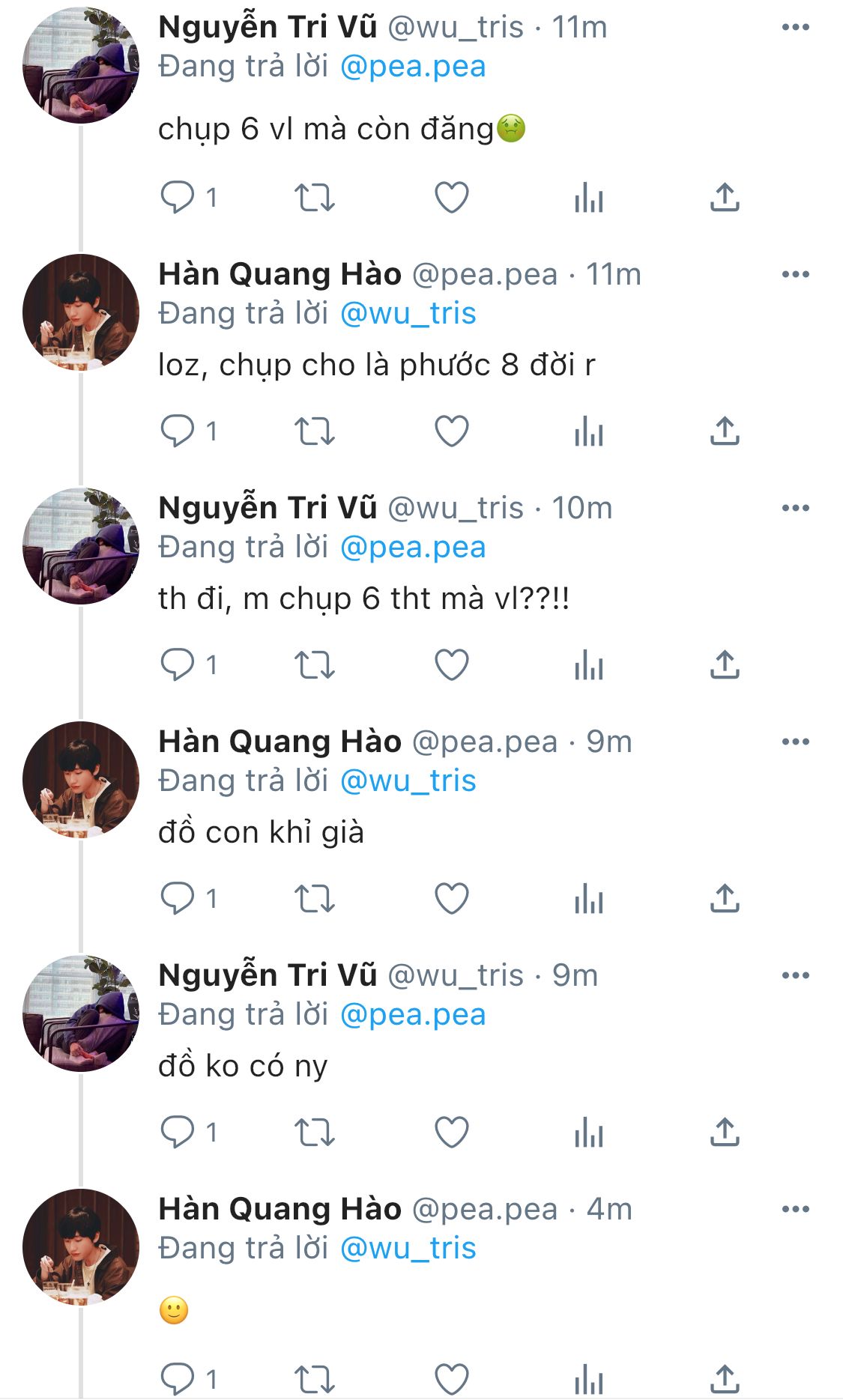The width and height of the screenshot is (843, 1400).
Task: Reply to the tweet "chụp 6 vl mà còn đăng"
Action: click(178, 198)
